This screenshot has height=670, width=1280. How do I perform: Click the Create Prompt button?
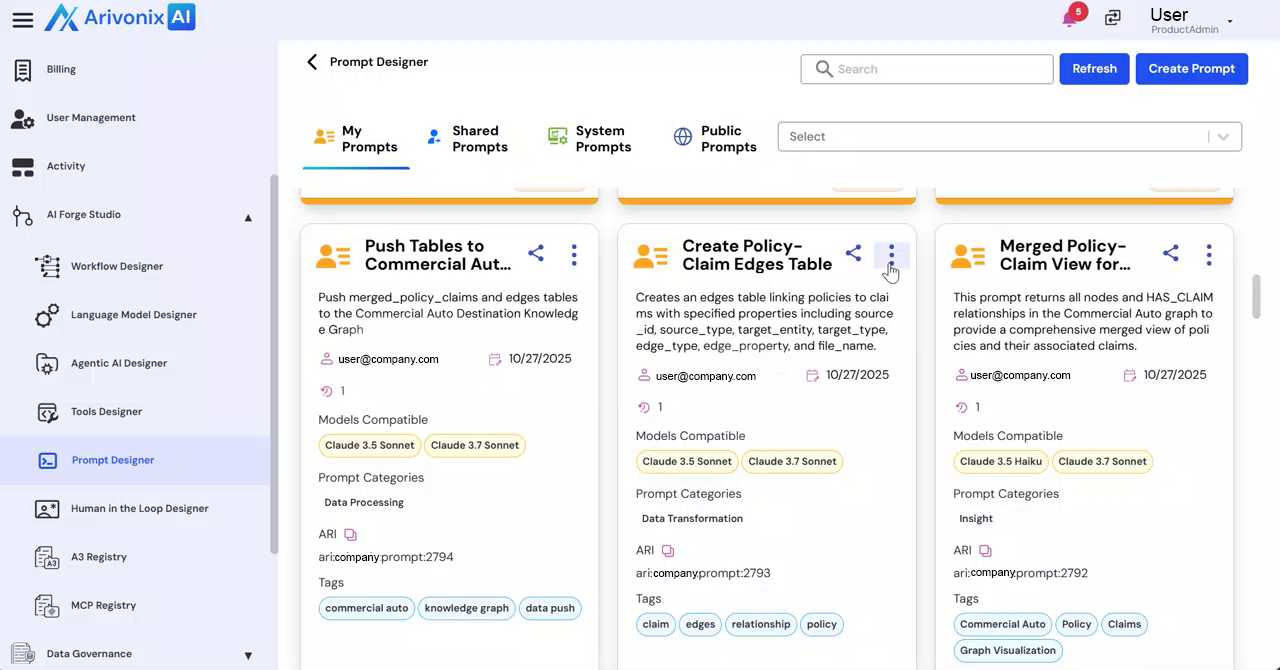[x=1191, y=69]
